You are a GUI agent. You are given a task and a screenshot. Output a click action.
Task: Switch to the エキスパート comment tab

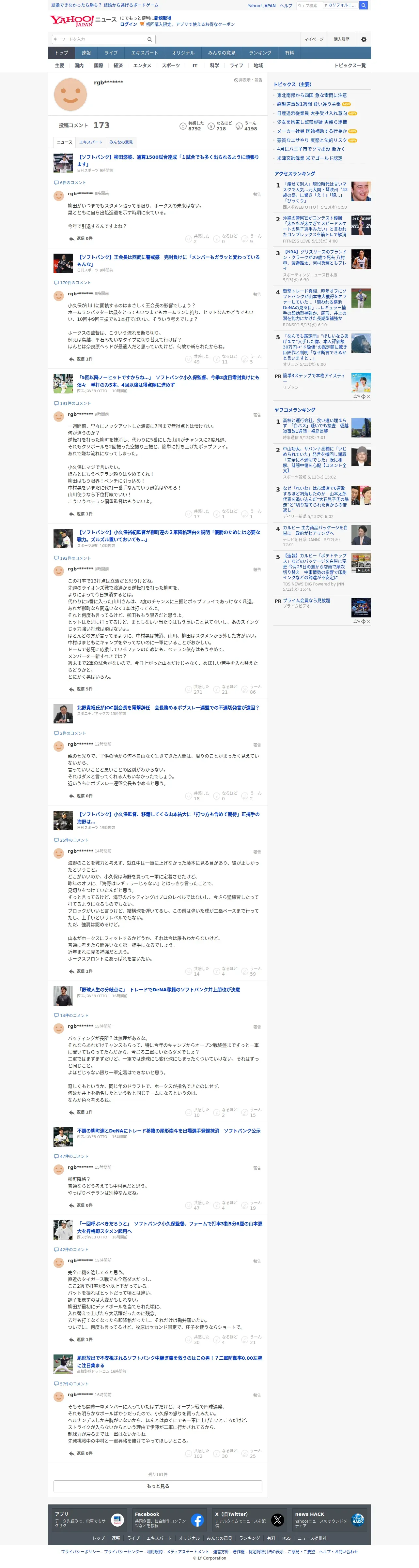91,142
